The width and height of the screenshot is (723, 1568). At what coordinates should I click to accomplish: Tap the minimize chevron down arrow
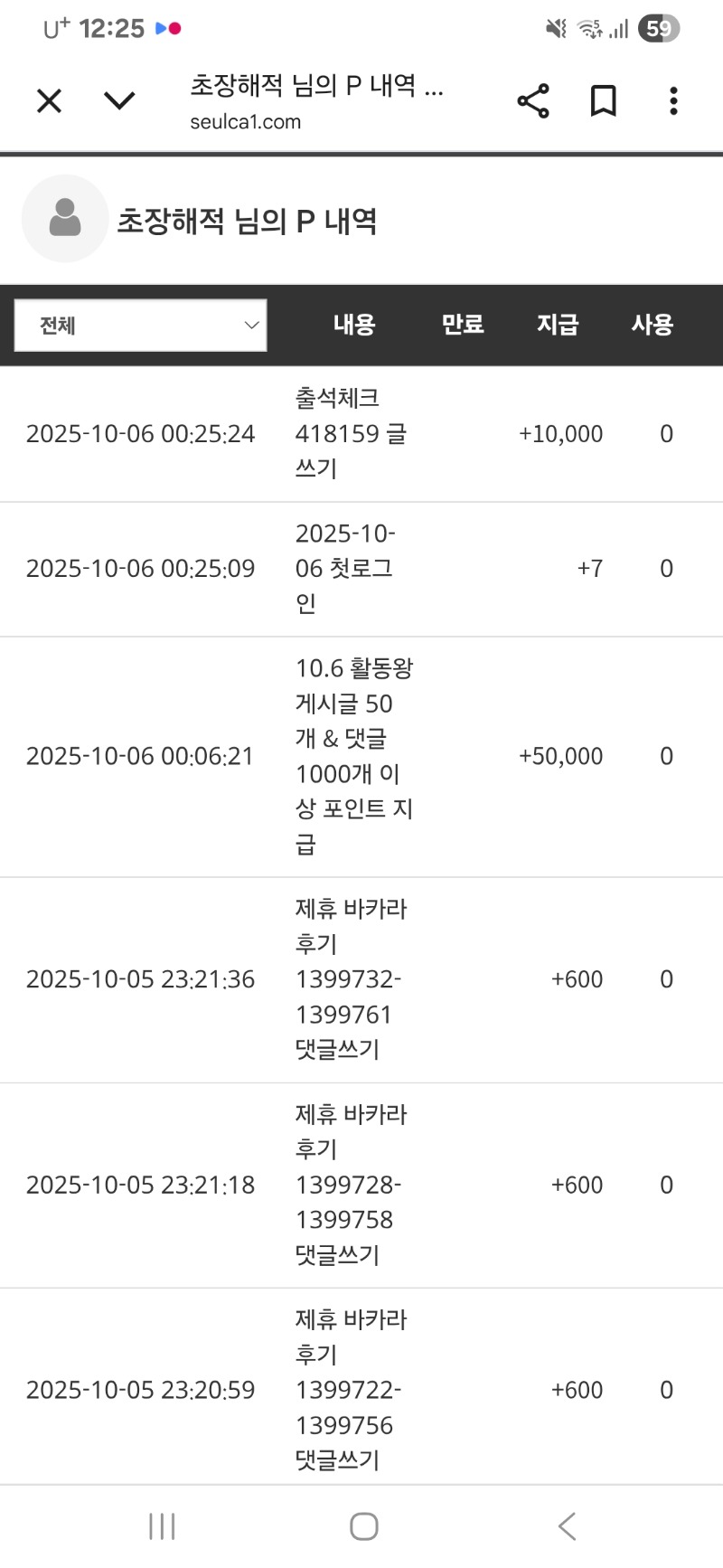click(x=119, y=100)
